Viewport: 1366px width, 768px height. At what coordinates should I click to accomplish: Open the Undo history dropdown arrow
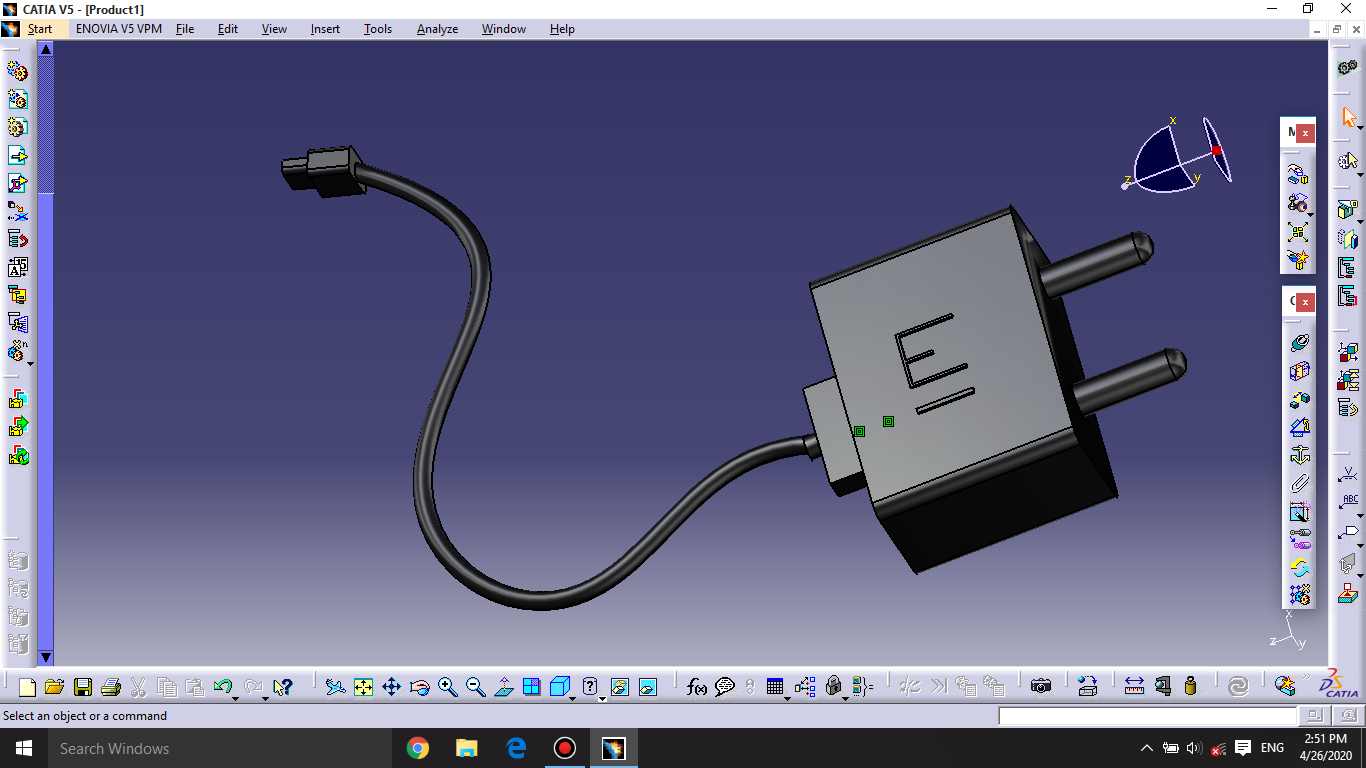236,698
